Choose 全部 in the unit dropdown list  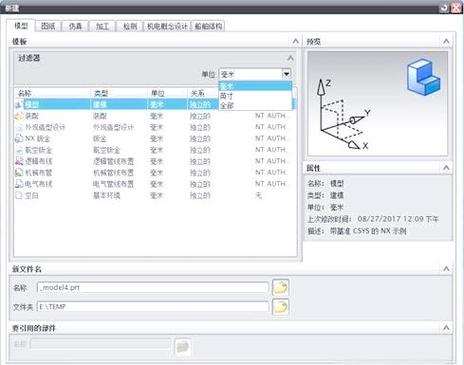255,105
